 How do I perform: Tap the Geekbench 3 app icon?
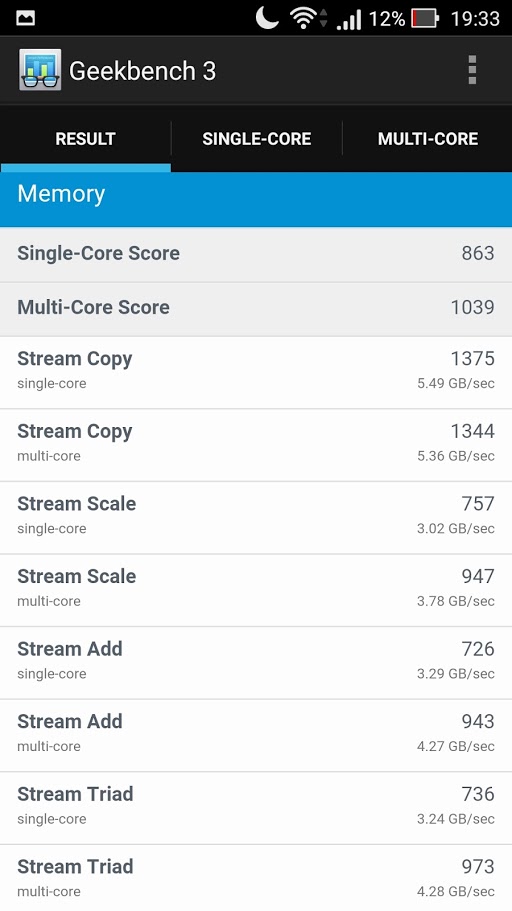pos(40,70)
